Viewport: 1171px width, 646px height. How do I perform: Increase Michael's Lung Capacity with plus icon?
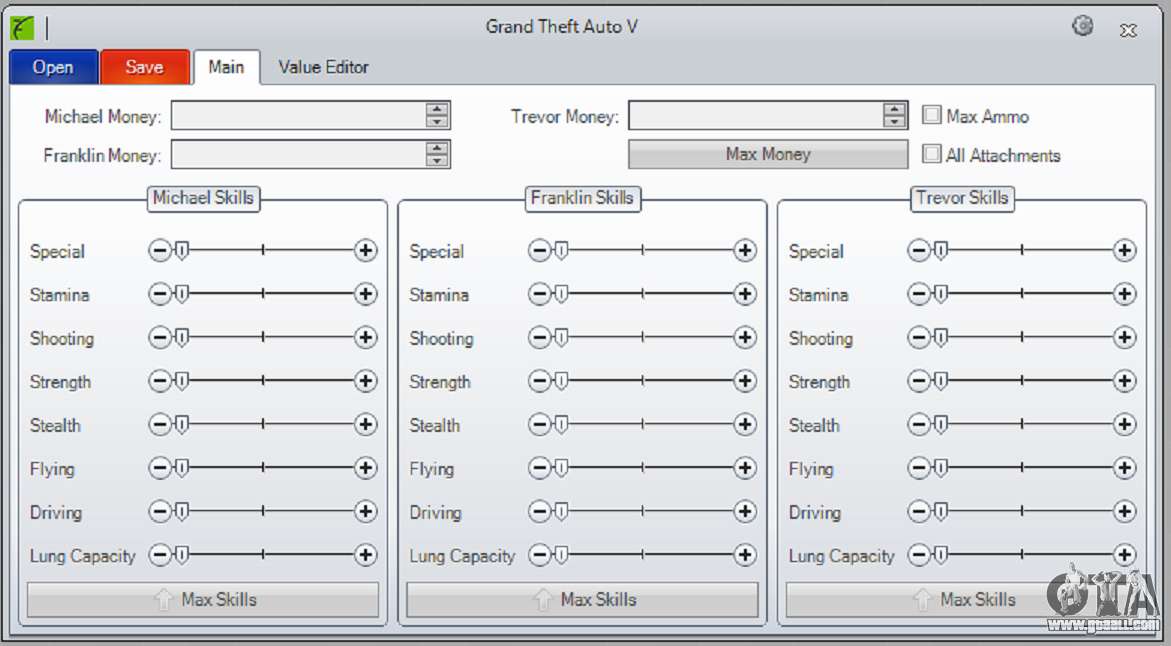pos(365,554)
